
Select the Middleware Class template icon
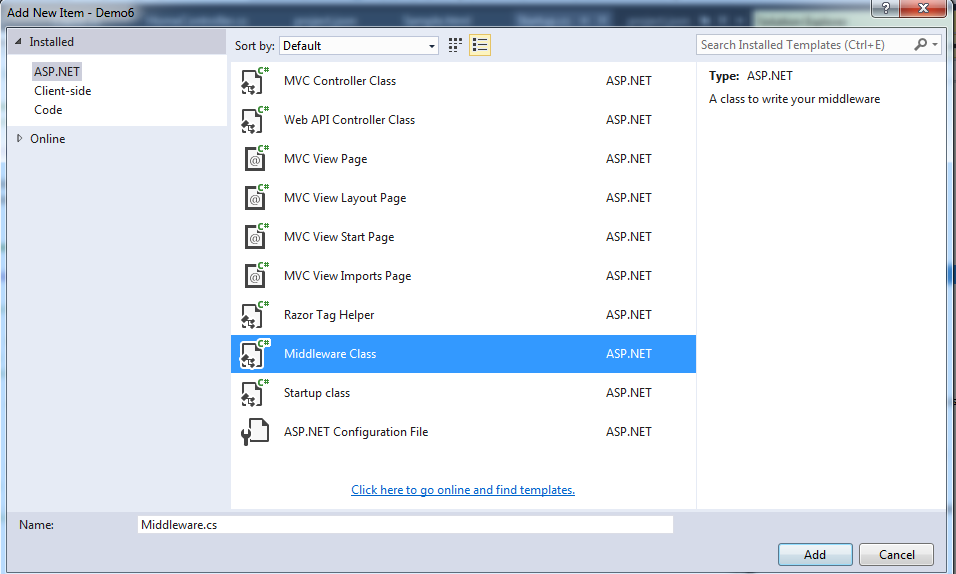[x=255, y=354]
